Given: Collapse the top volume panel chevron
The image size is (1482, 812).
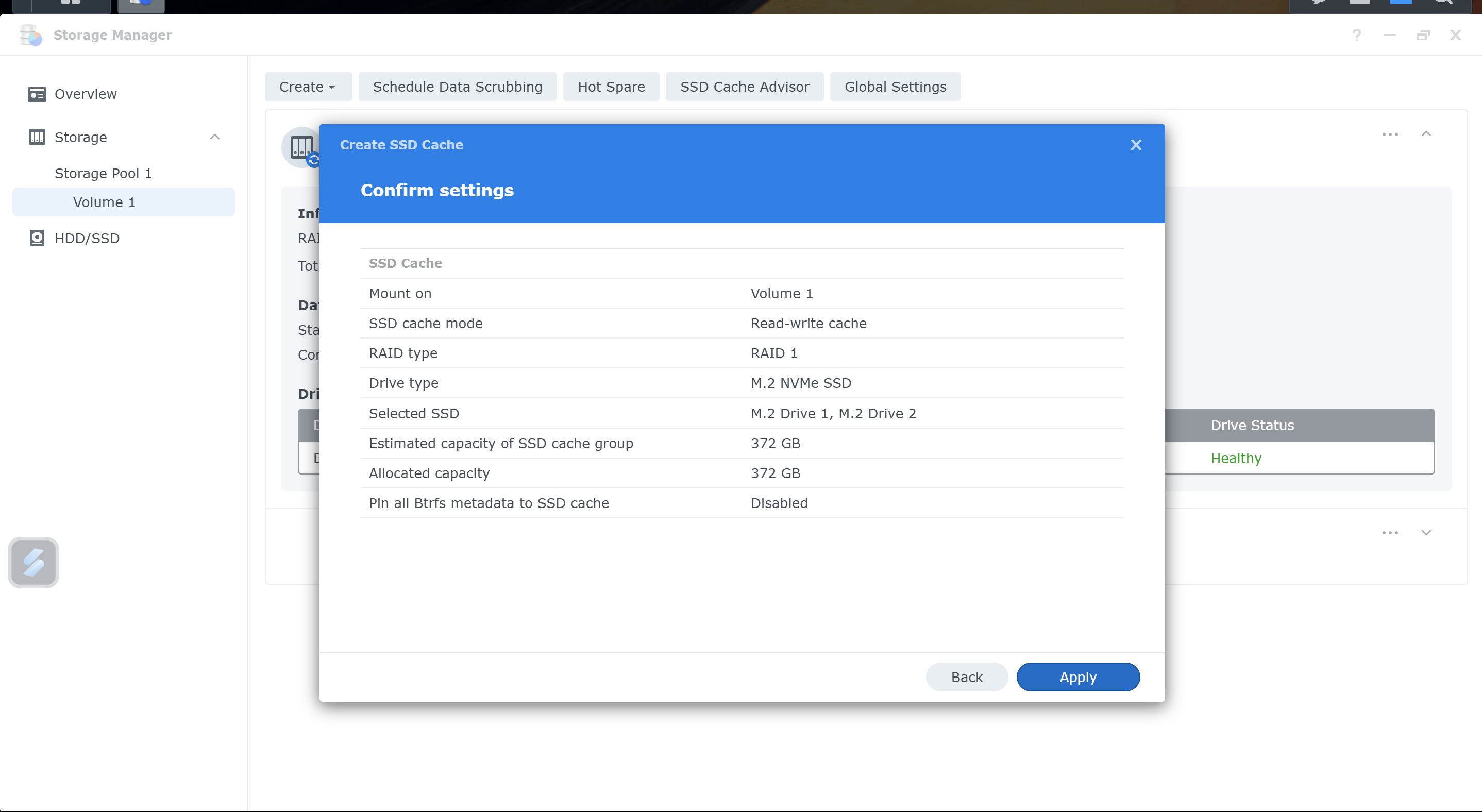Looking at the screenshot, I should click(x=1426, y=134).
